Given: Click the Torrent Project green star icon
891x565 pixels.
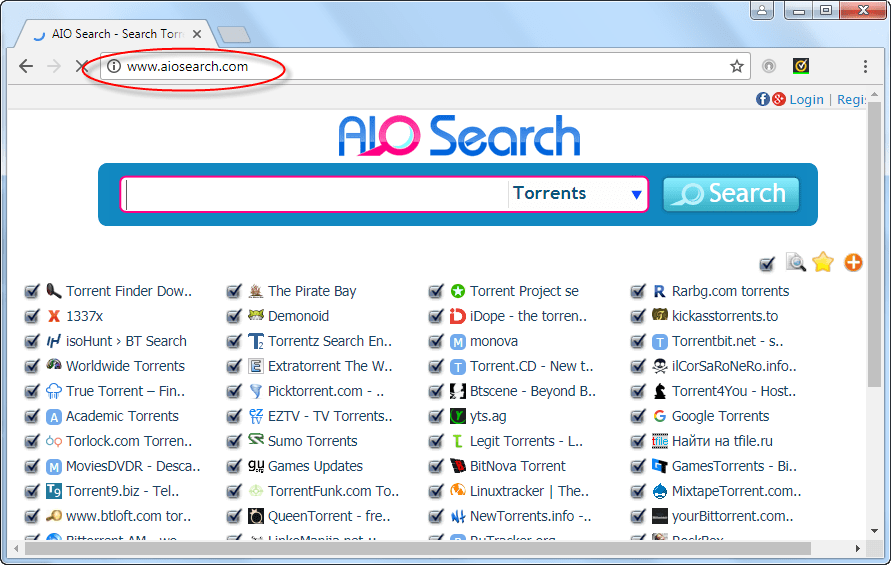Looking at the screenshot, I should 457,291.
